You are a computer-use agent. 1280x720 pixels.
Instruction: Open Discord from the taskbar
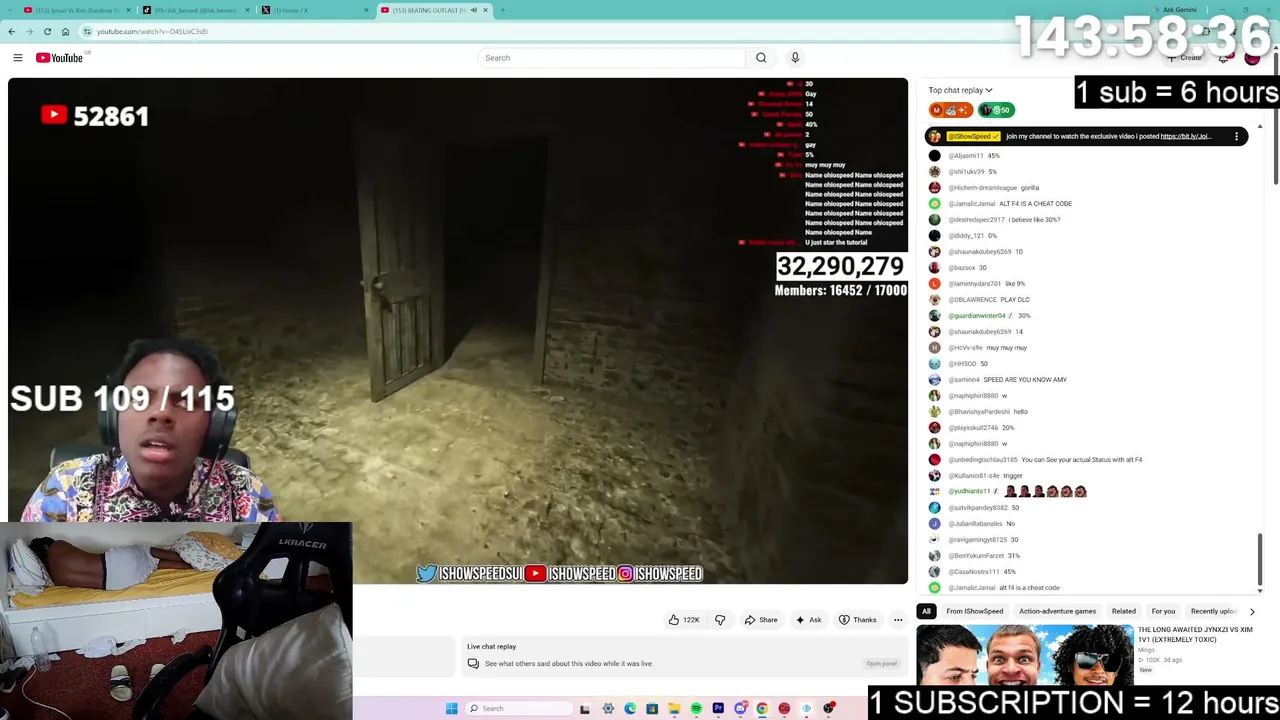pyautogui.click(x=740, y=709)
